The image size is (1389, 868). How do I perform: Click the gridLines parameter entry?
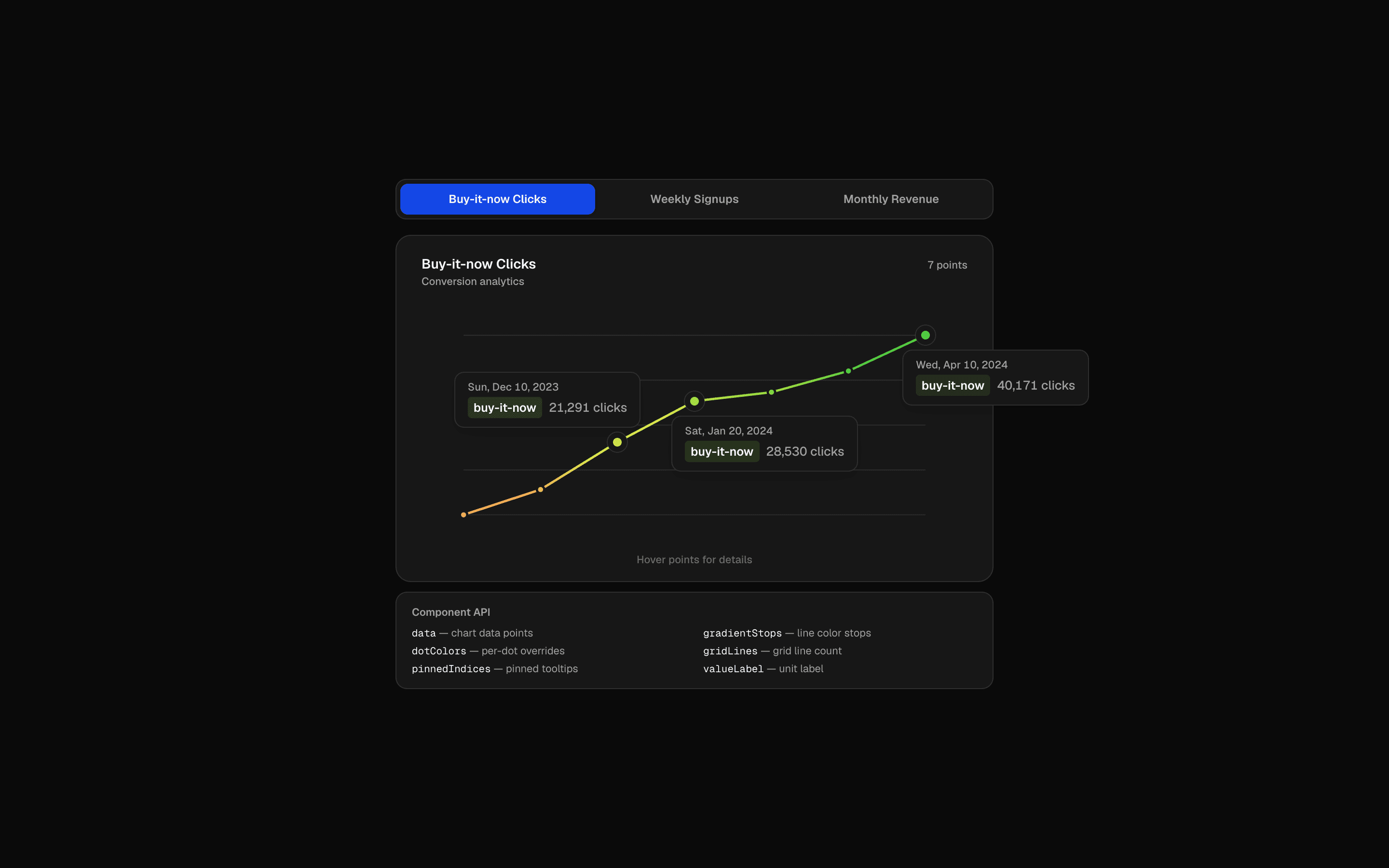coord(730,651)
